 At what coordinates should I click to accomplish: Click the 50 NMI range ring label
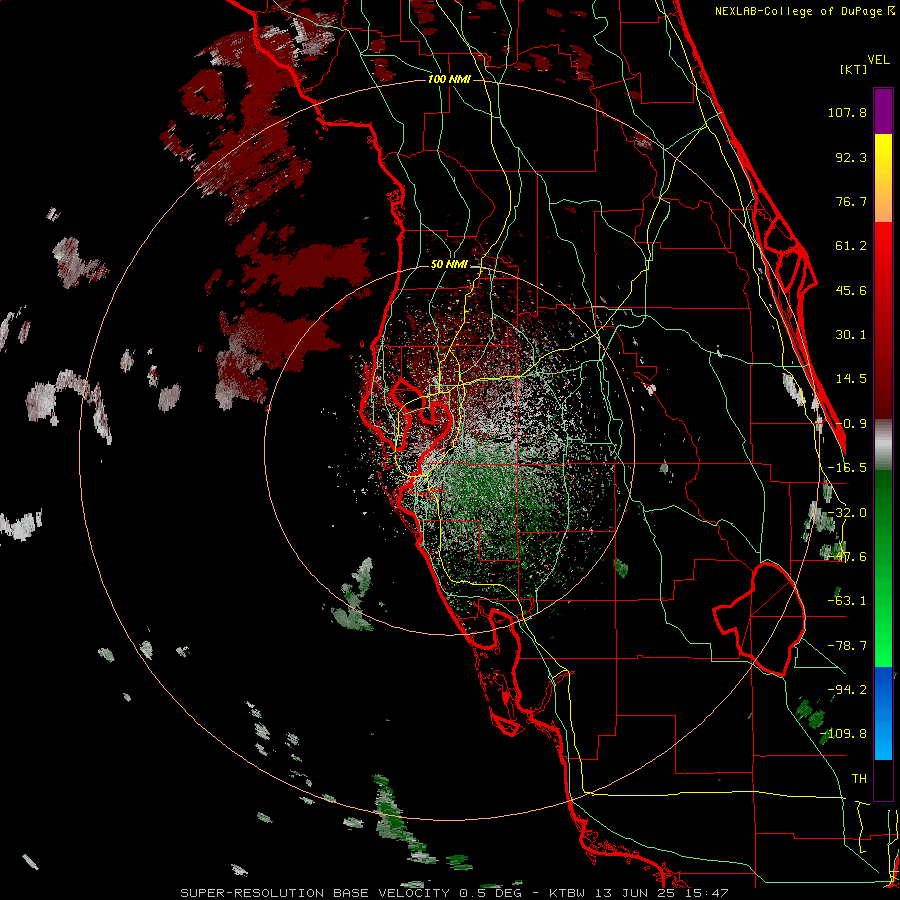coord(449,265)
